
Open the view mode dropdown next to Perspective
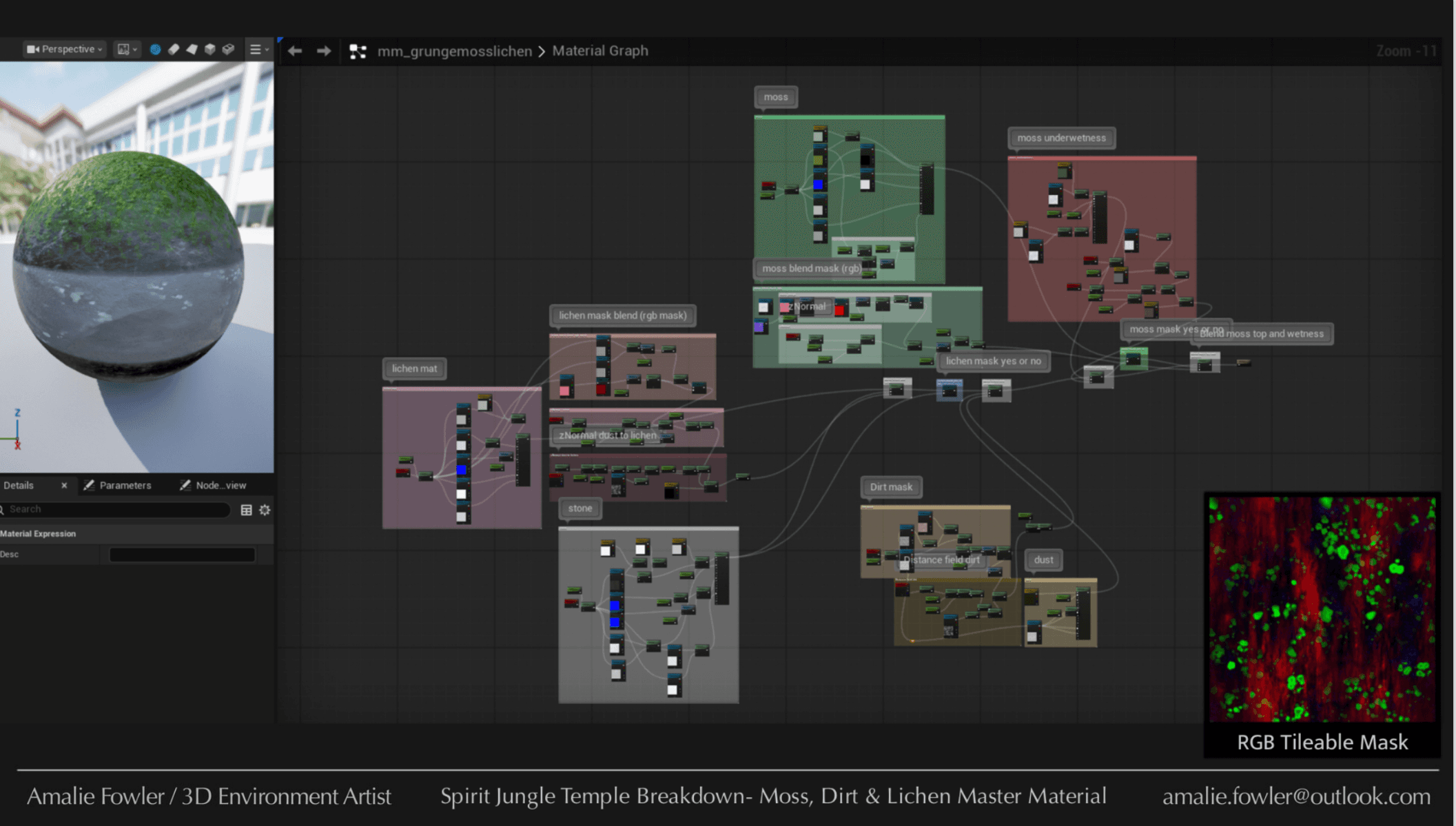pyautogui.click(x=127, y=49)
